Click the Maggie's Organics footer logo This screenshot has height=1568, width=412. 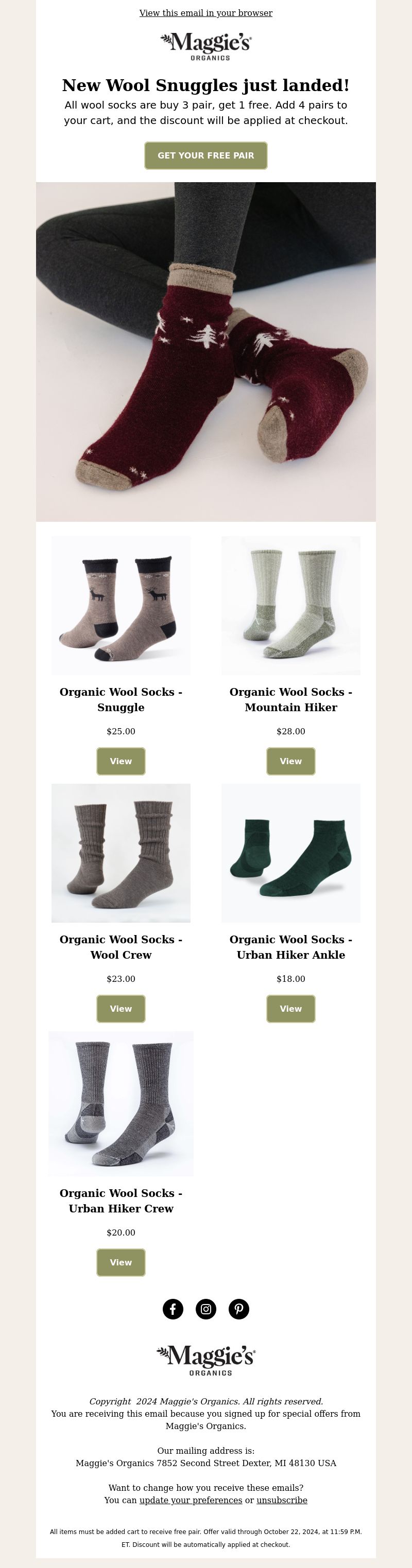[206, 1361]
